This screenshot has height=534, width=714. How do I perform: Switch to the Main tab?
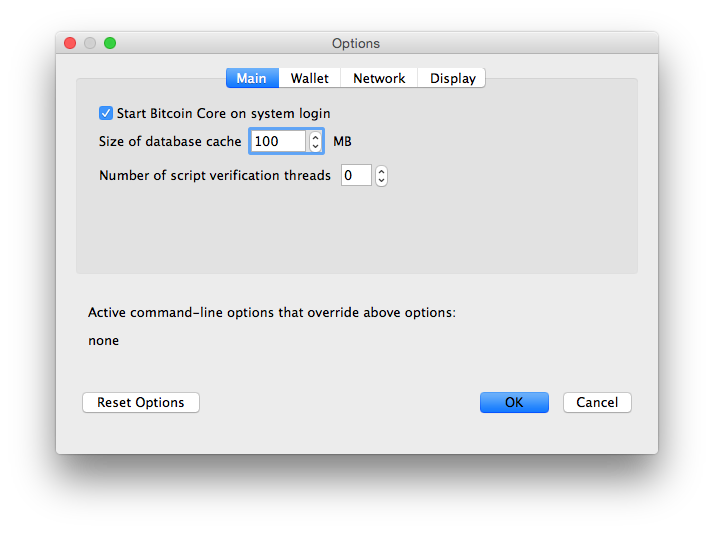[x=252, y=78]
